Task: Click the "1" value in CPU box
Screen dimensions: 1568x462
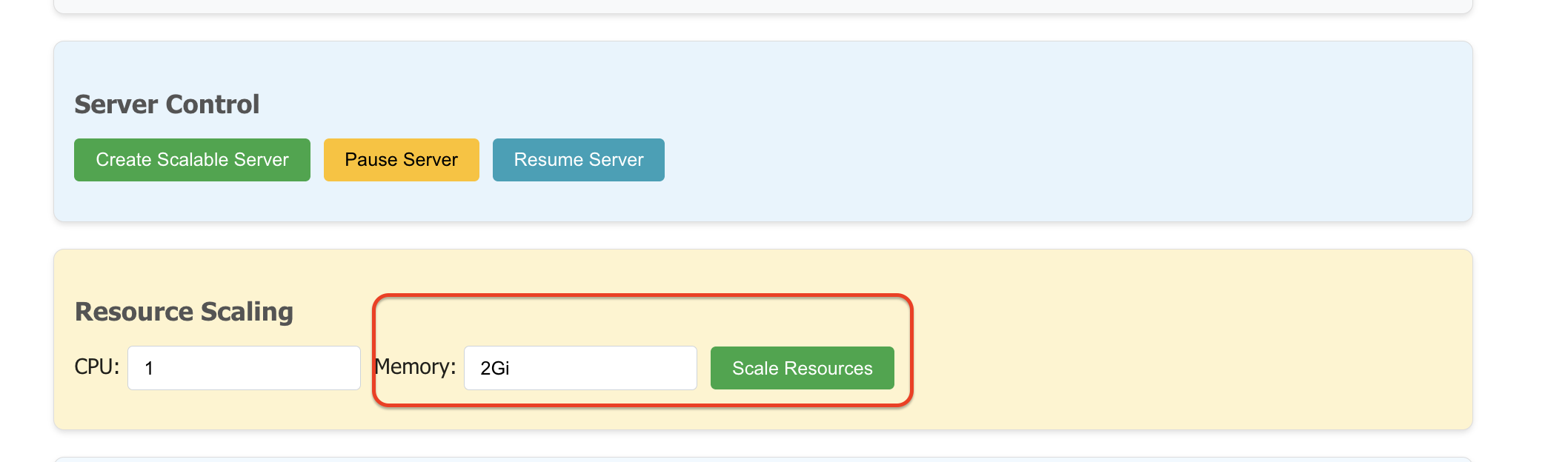Action: 149,369
